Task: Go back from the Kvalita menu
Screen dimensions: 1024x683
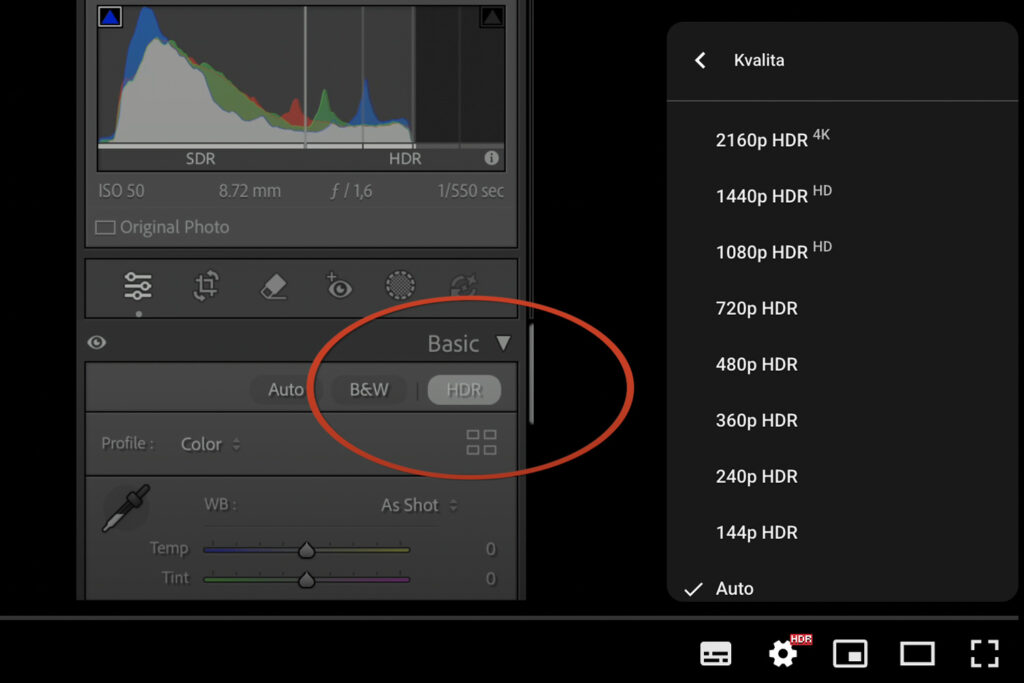Action: [700, 61]
